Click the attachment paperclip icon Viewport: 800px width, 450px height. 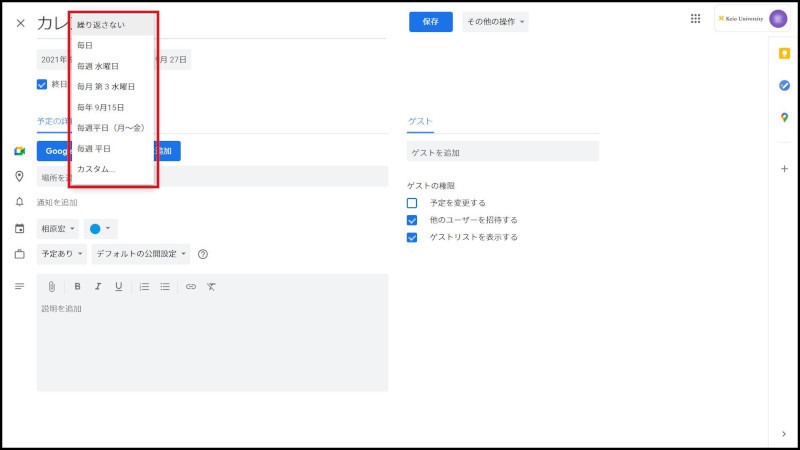tap(52, 286)
